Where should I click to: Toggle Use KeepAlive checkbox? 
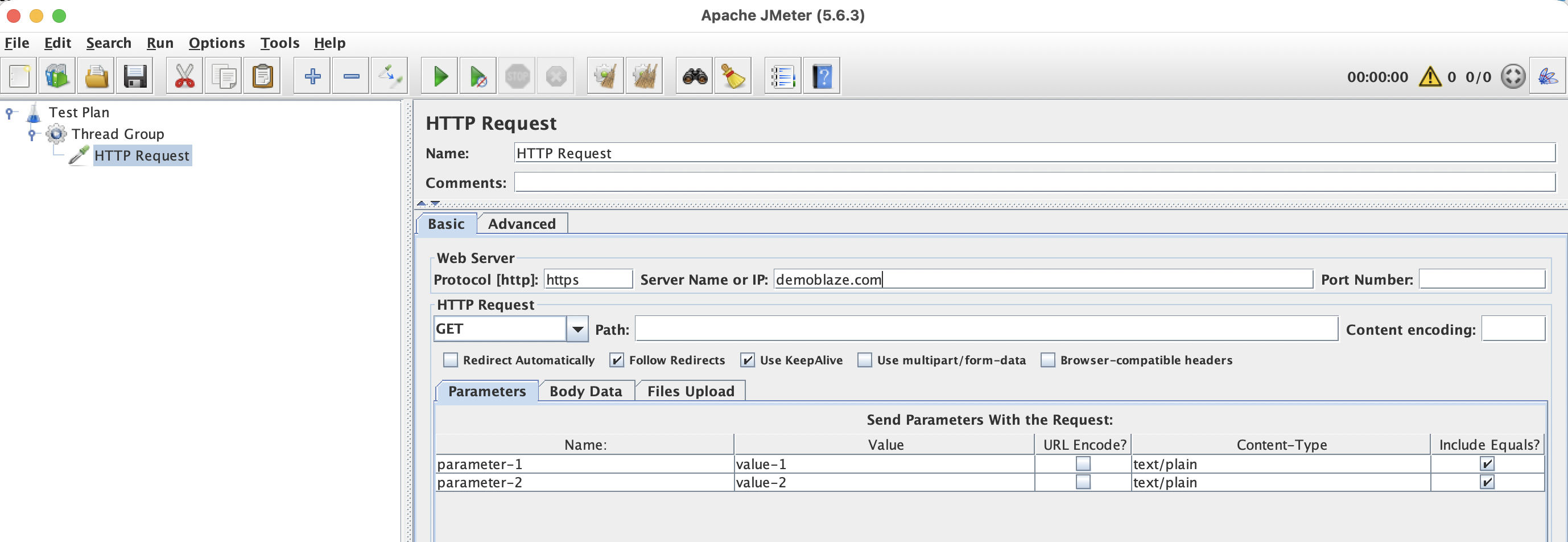(748, 360)
